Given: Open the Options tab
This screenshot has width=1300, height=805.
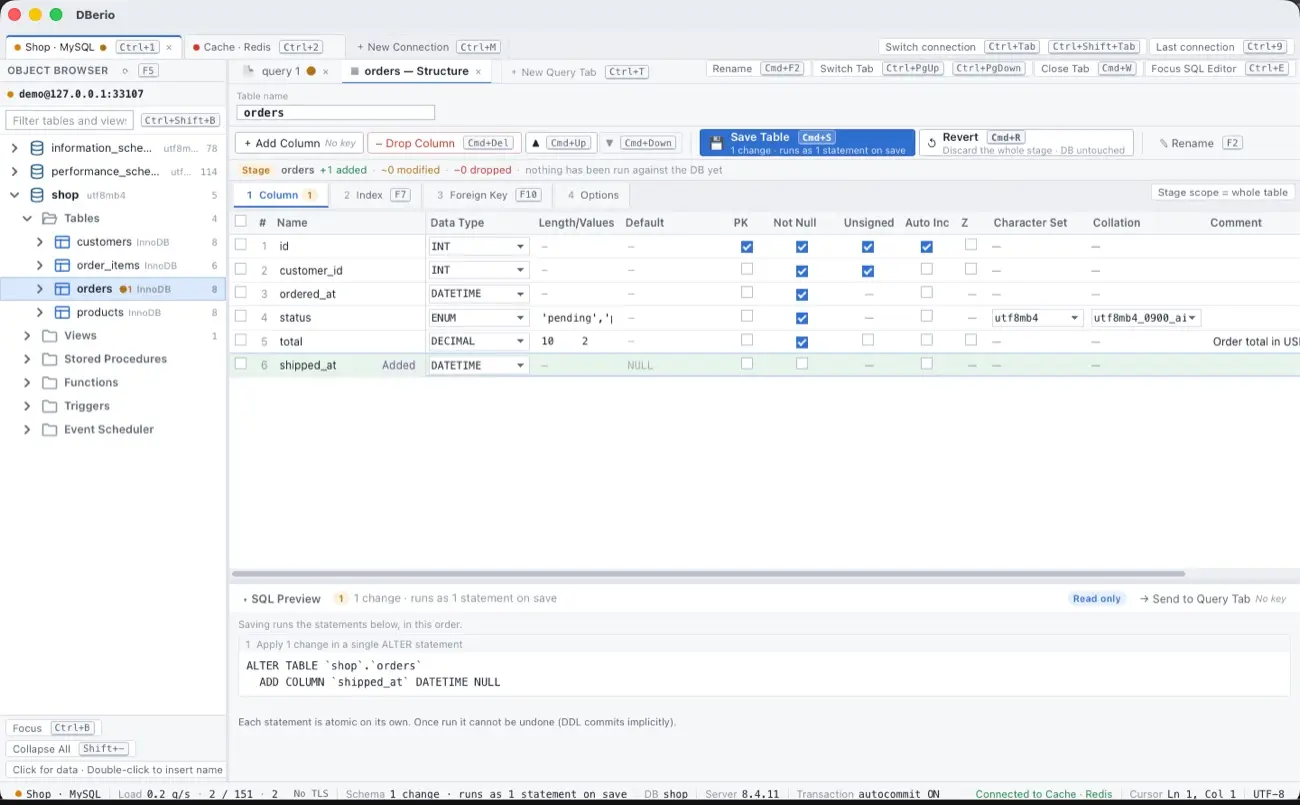Looking at the screenshot, I should coord(592,195).
